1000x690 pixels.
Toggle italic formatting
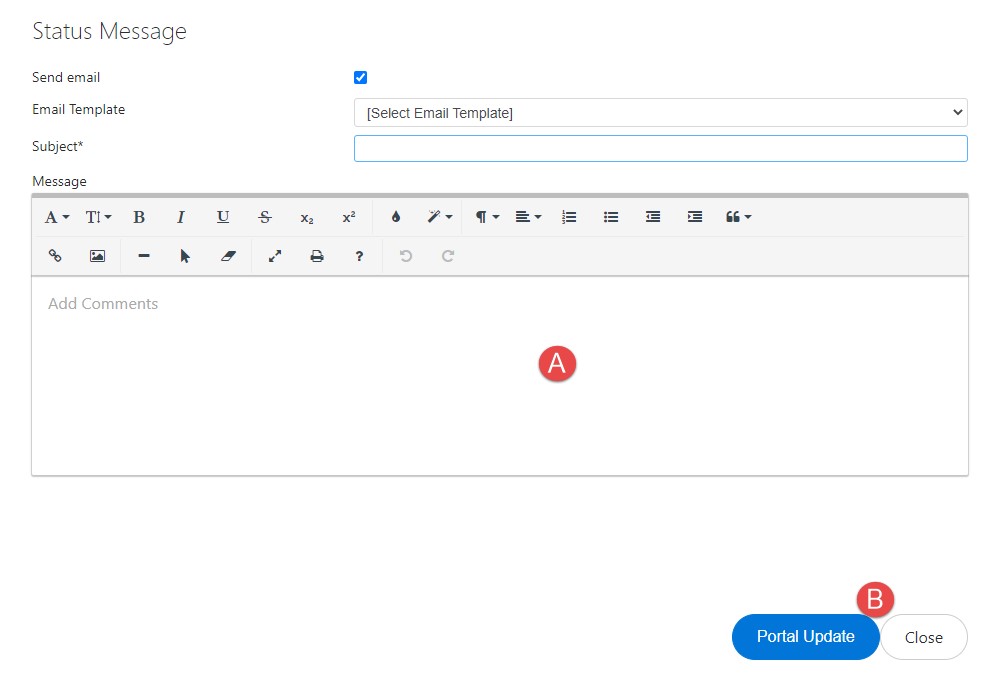click(180, 217)
